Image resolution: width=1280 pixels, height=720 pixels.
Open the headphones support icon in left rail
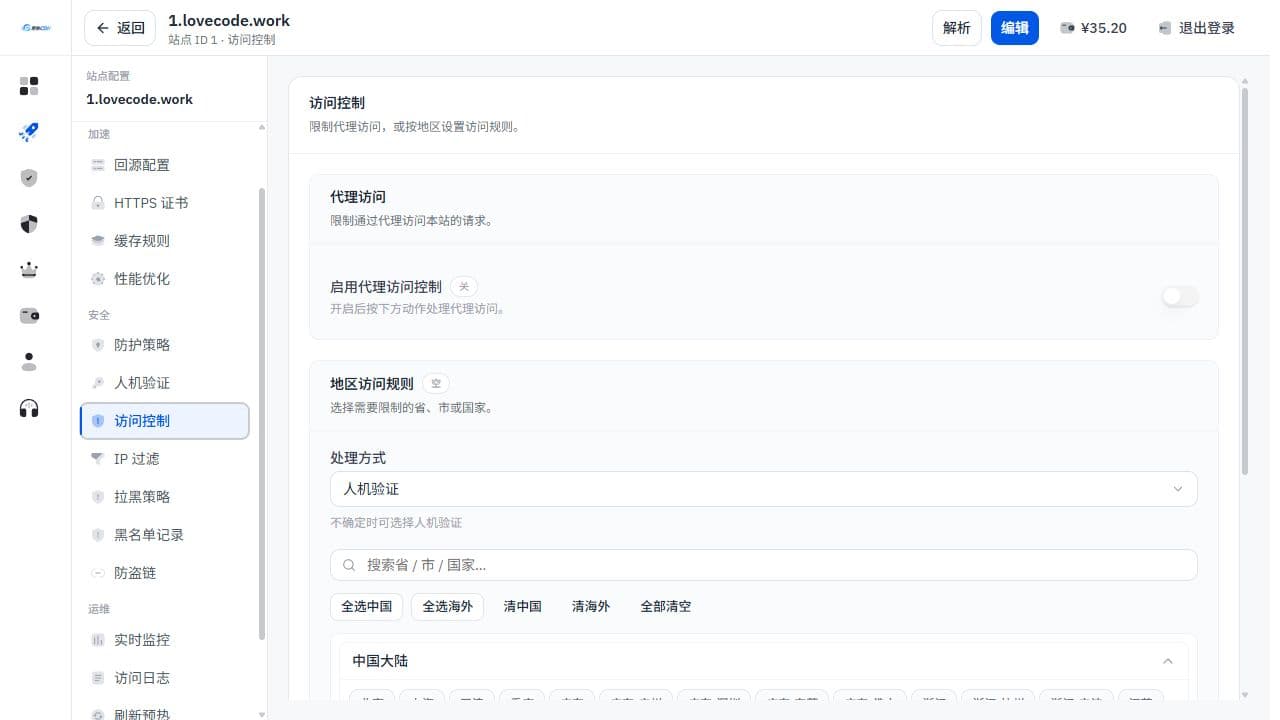click(29, 408)
